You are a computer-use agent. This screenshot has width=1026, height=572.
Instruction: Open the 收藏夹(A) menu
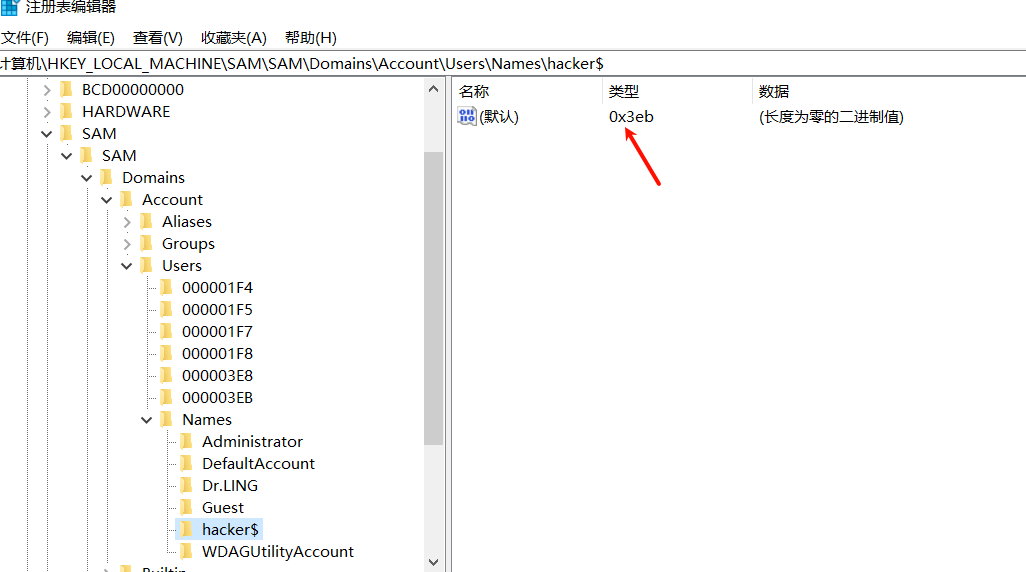click(234, 38)
